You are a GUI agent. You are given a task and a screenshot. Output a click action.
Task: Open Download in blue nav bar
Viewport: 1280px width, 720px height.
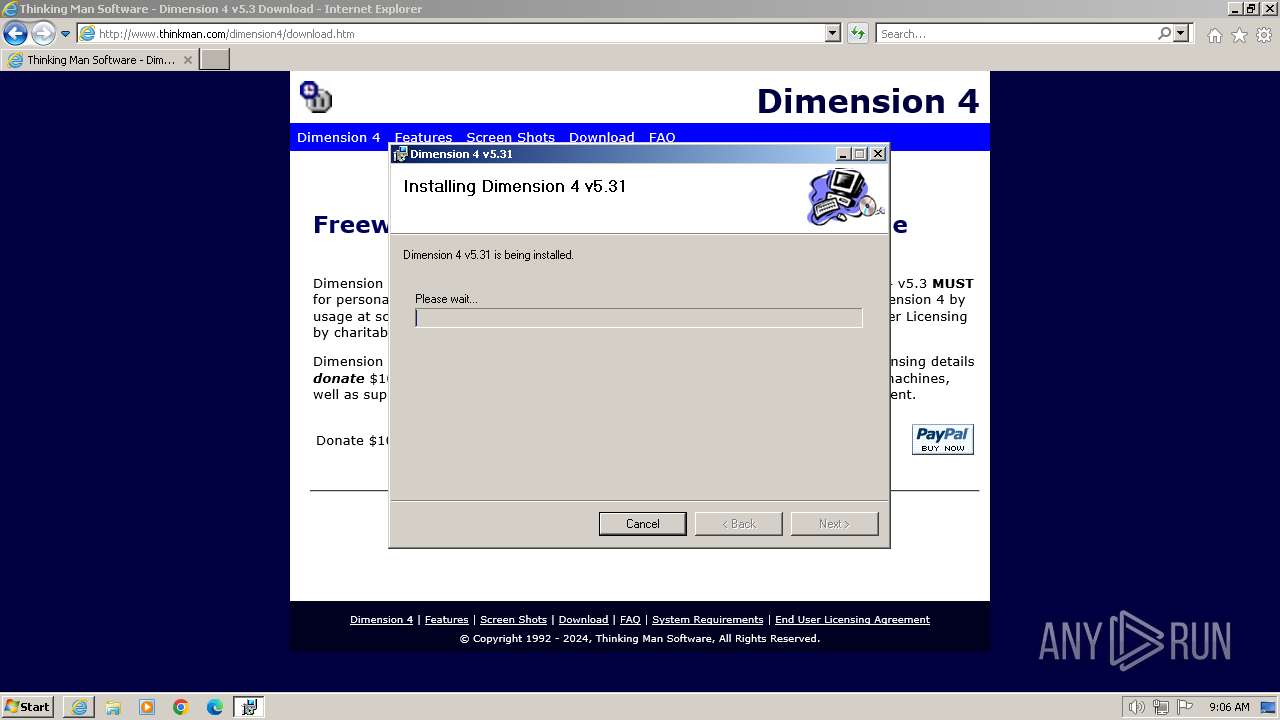coord(601,137)
